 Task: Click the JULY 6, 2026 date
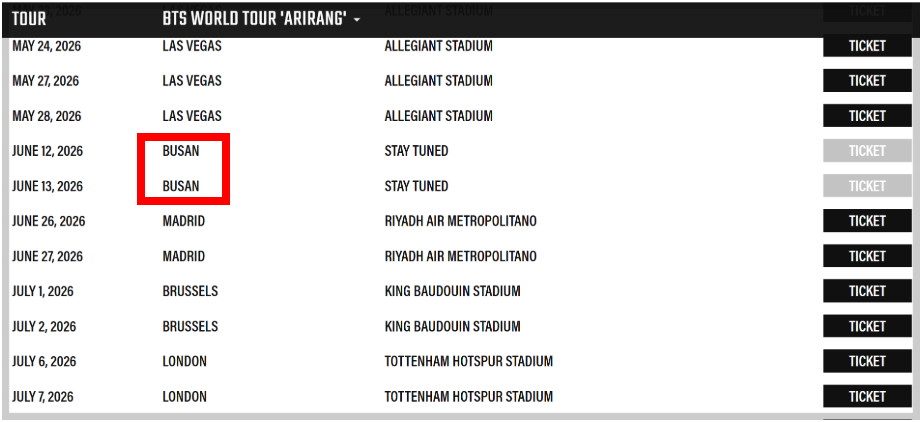[44, 361]
